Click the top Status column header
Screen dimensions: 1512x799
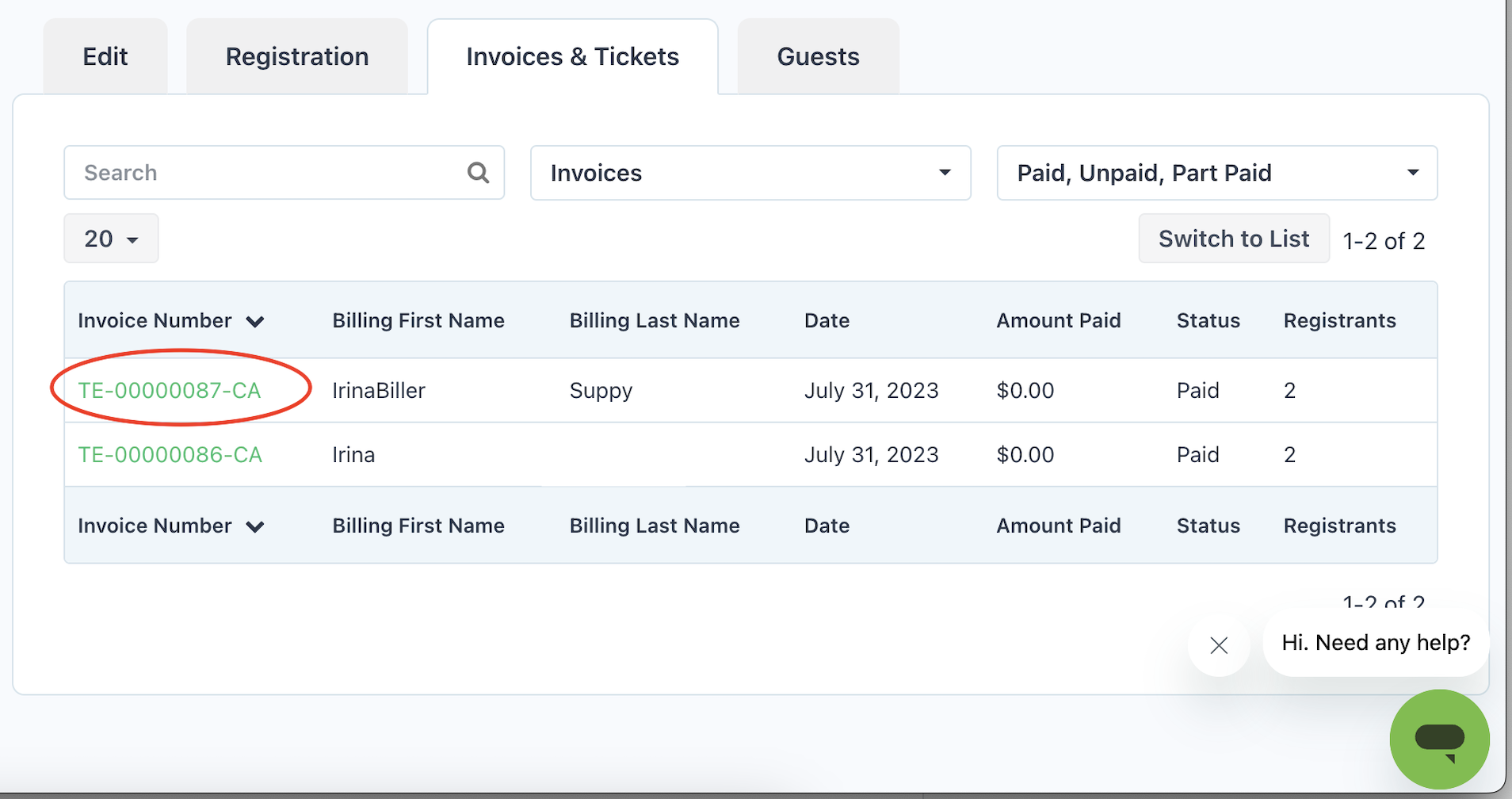point(1208,320)
